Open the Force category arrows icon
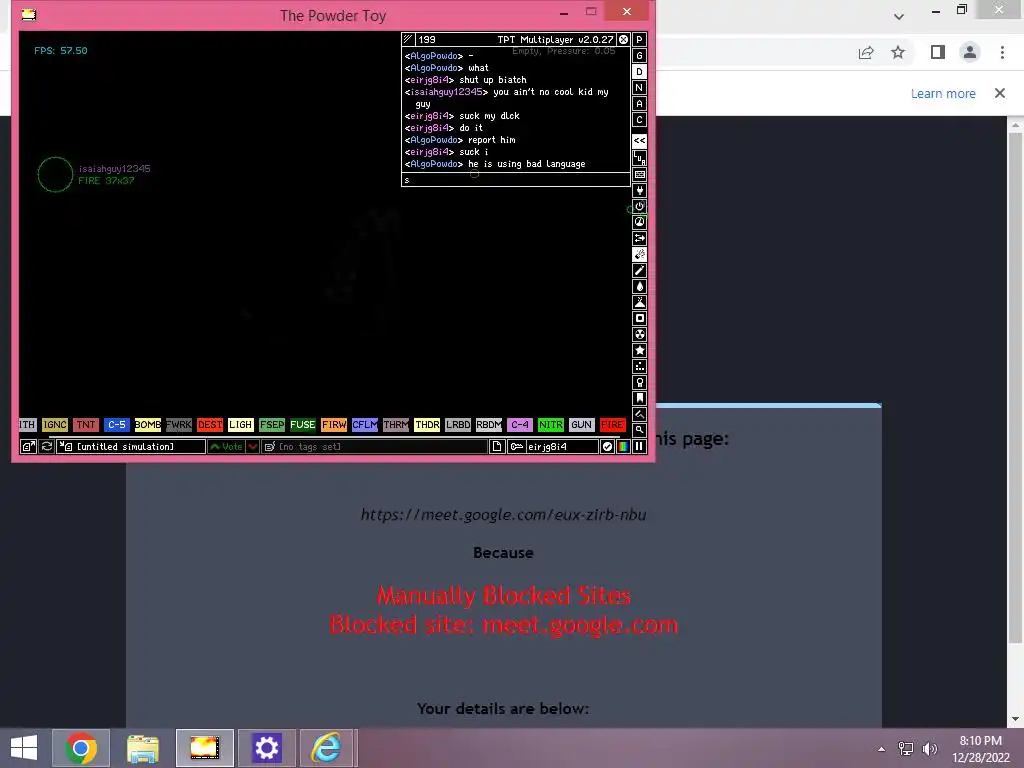 click(x=639, y=238)
